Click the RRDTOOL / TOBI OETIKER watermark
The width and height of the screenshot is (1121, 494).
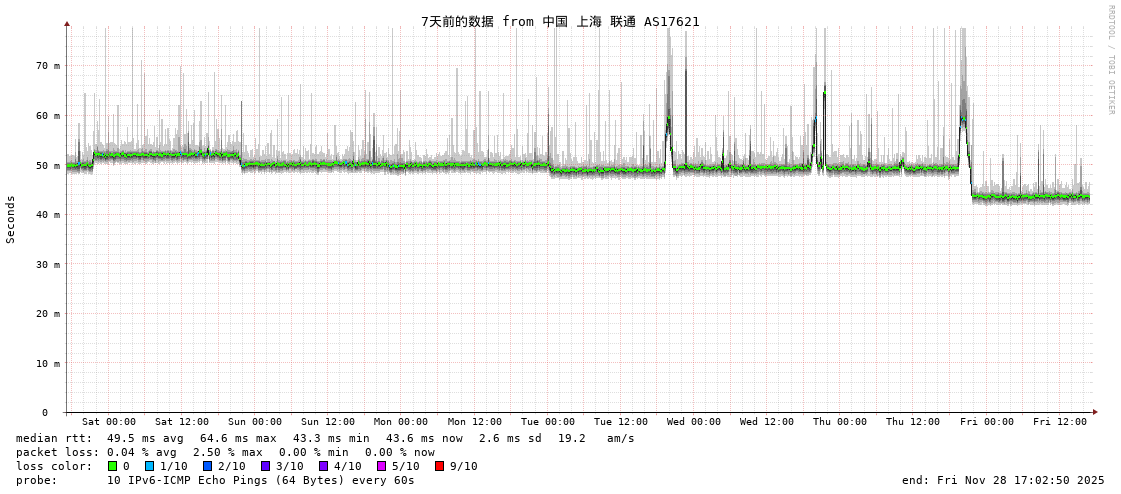click(x=1110, y=60)
